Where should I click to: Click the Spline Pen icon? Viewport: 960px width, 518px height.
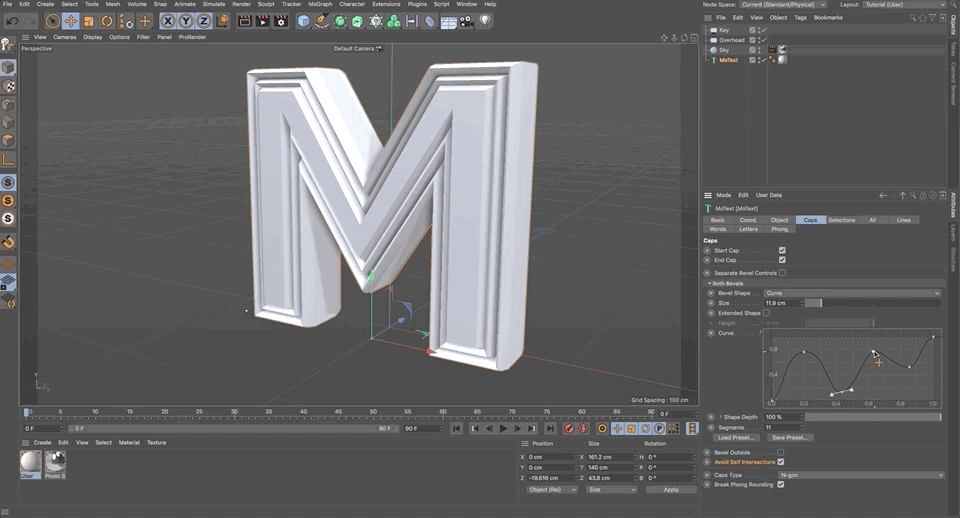tap(321, 21)
